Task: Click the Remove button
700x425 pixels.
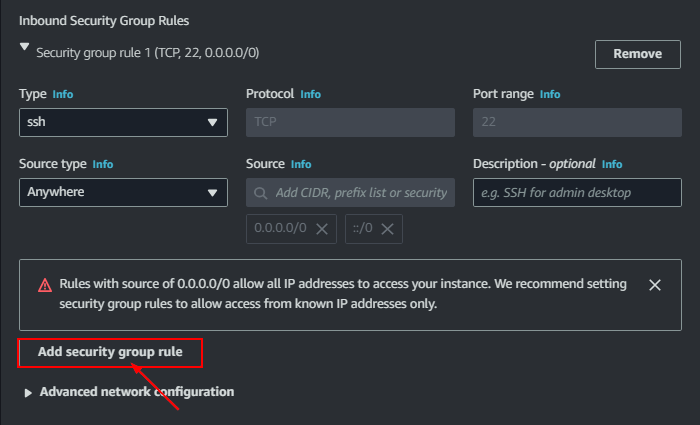Action: [x=637, y=54]
